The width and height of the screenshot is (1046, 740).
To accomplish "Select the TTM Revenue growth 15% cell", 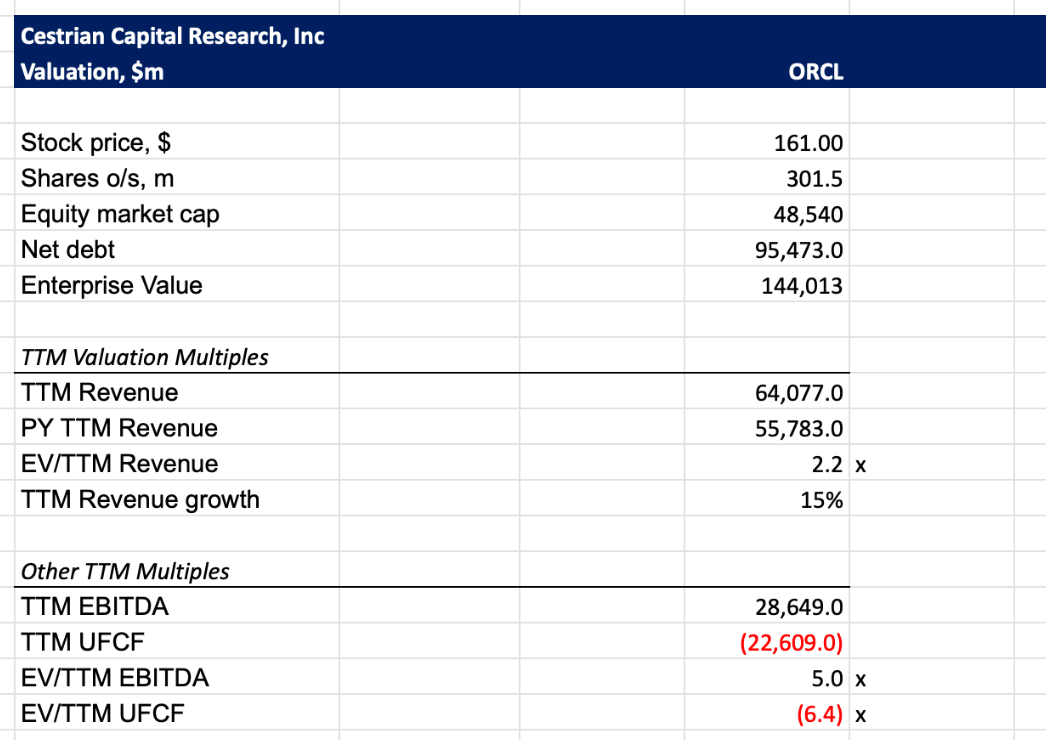I will 821,500.
